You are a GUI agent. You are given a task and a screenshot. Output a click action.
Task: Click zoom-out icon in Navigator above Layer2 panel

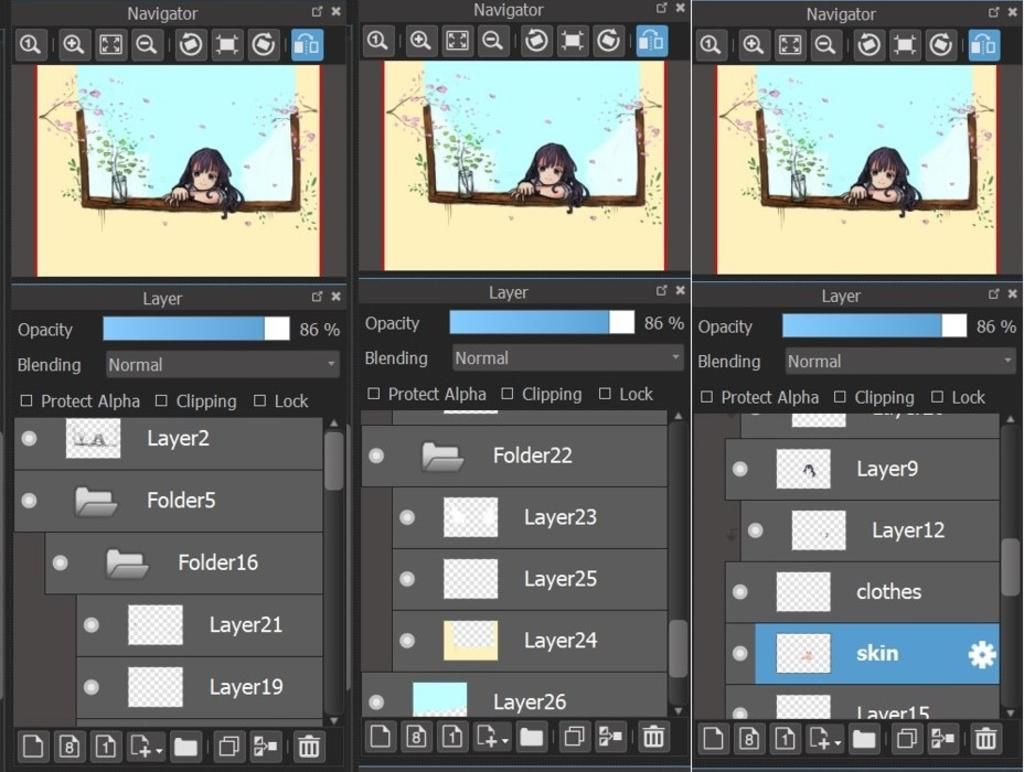(x=147, y=44)
